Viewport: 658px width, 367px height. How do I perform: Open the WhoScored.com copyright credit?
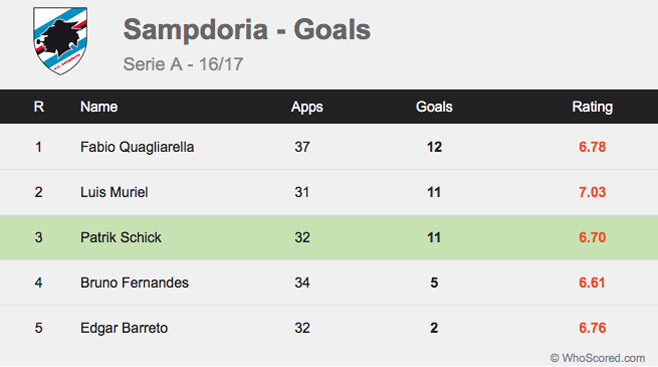point(598,358)
